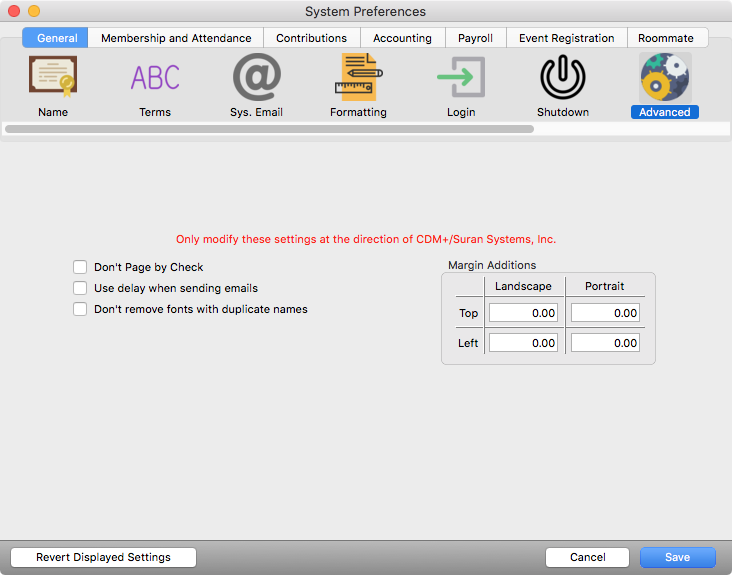The image size is (732, 575).
Task: Click the Advanced gears icon
Action: click(665, 77)
